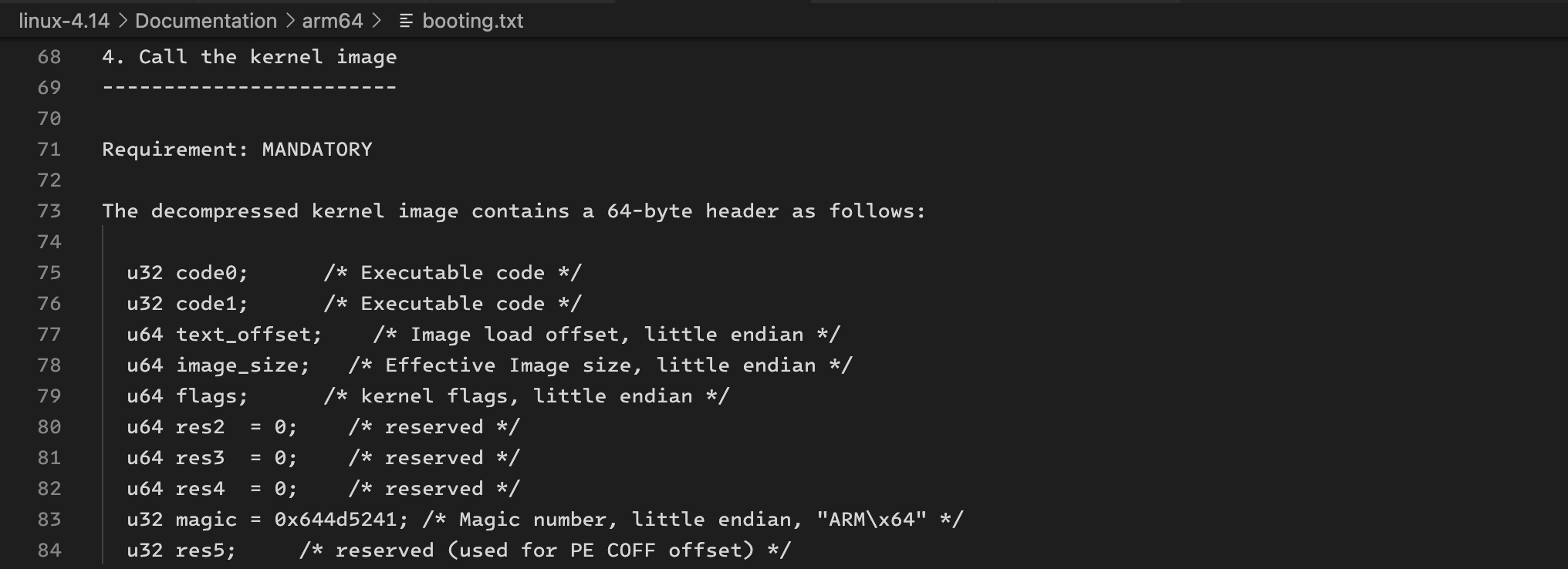This screenshot has width=1568, height=569.
Task: Click the magic value 0x644d5241
Action: pos(336,520)
